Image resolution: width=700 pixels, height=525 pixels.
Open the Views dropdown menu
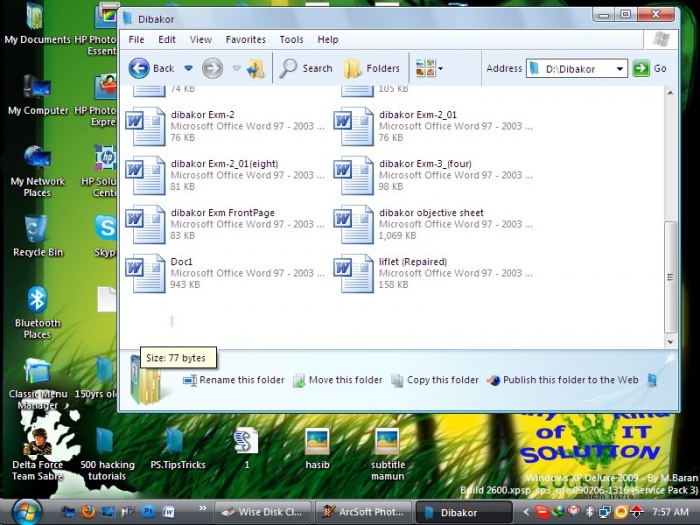coord(429,68)
